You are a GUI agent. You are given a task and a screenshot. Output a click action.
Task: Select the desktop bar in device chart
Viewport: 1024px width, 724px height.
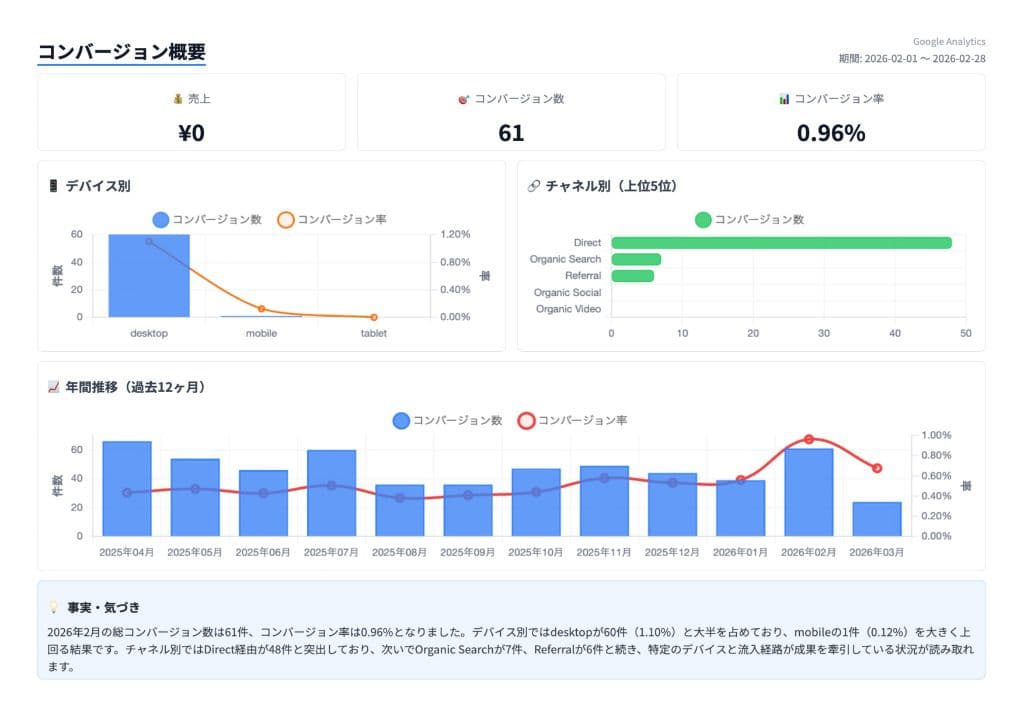click(x=149, y=276)
